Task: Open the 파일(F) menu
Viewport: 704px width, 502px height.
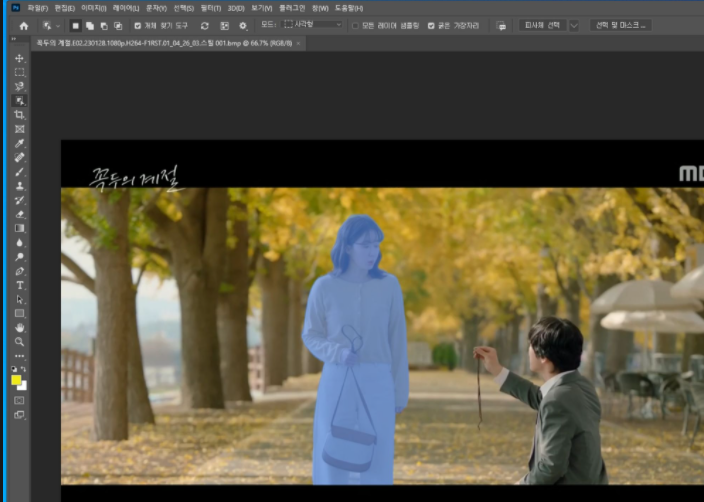Action: pyautogui.click(x=38, y=8)
